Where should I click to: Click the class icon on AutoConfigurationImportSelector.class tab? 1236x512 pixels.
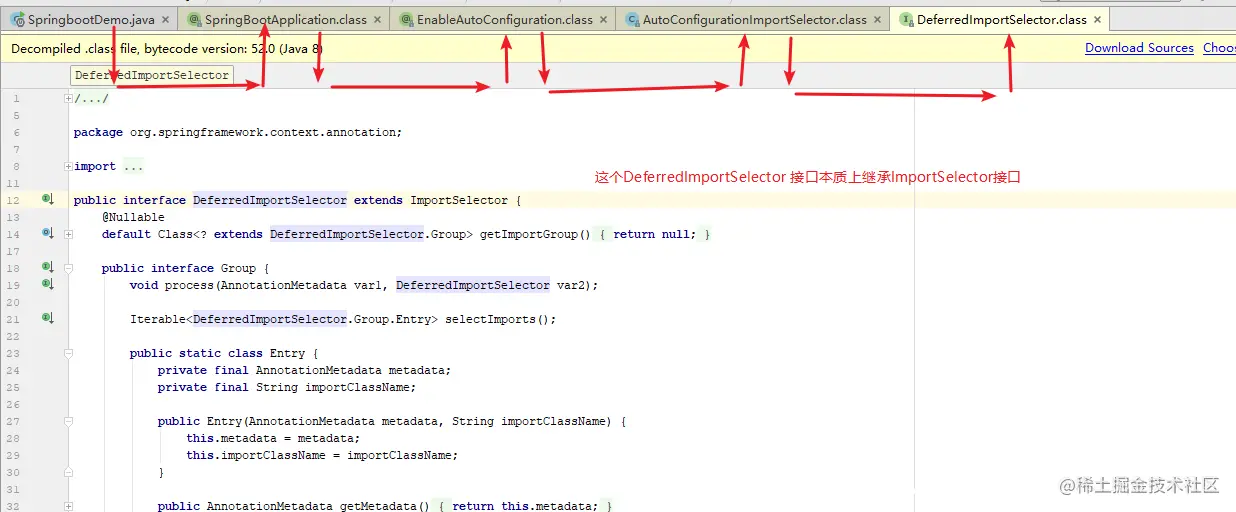(x=632, y=19)
